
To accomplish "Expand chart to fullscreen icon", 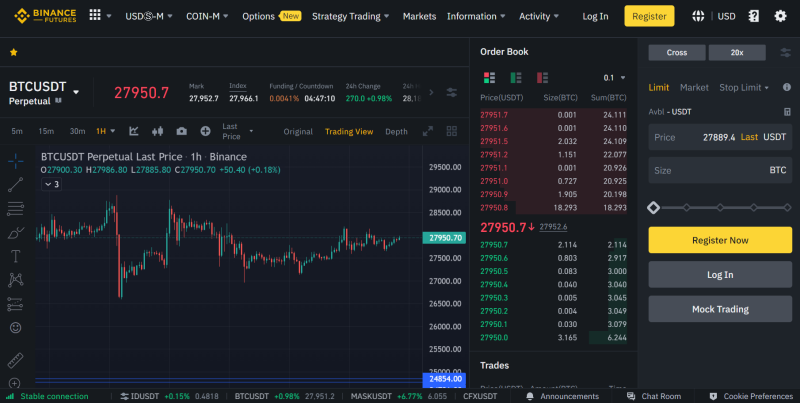I will (428, 131).
